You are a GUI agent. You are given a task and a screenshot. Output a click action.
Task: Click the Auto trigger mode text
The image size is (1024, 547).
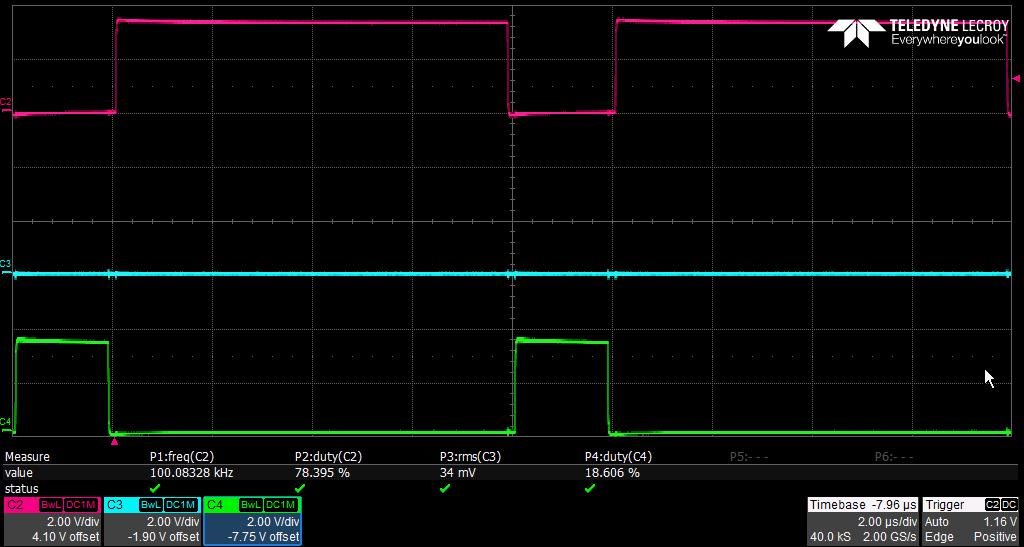click(x=936, y=522)
